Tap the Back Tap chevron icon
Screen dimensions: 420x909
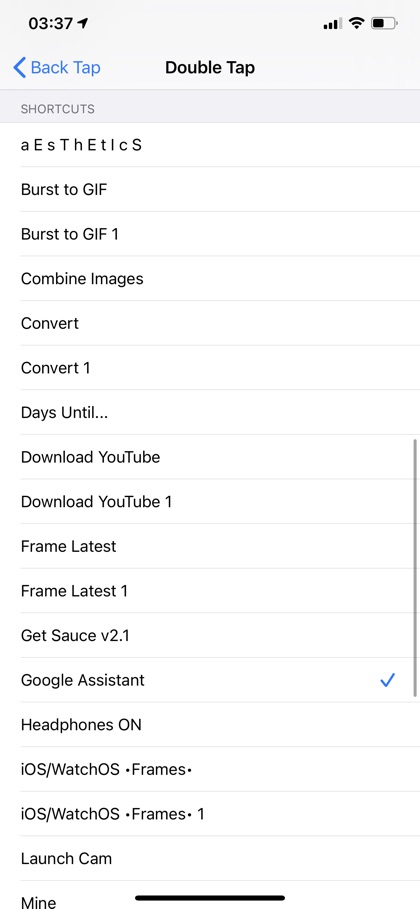coord(19,68)
